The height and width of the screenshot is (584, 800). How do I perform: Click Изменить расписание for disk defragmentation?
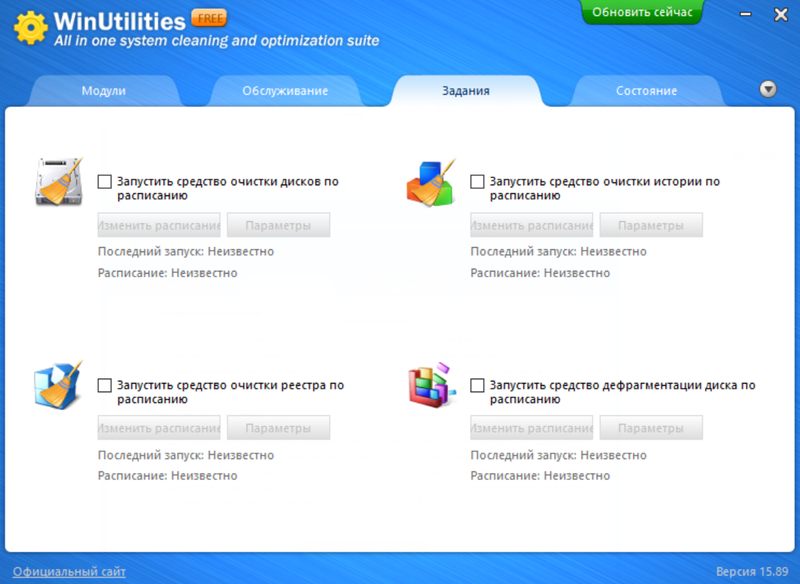(x=532, y=428)
